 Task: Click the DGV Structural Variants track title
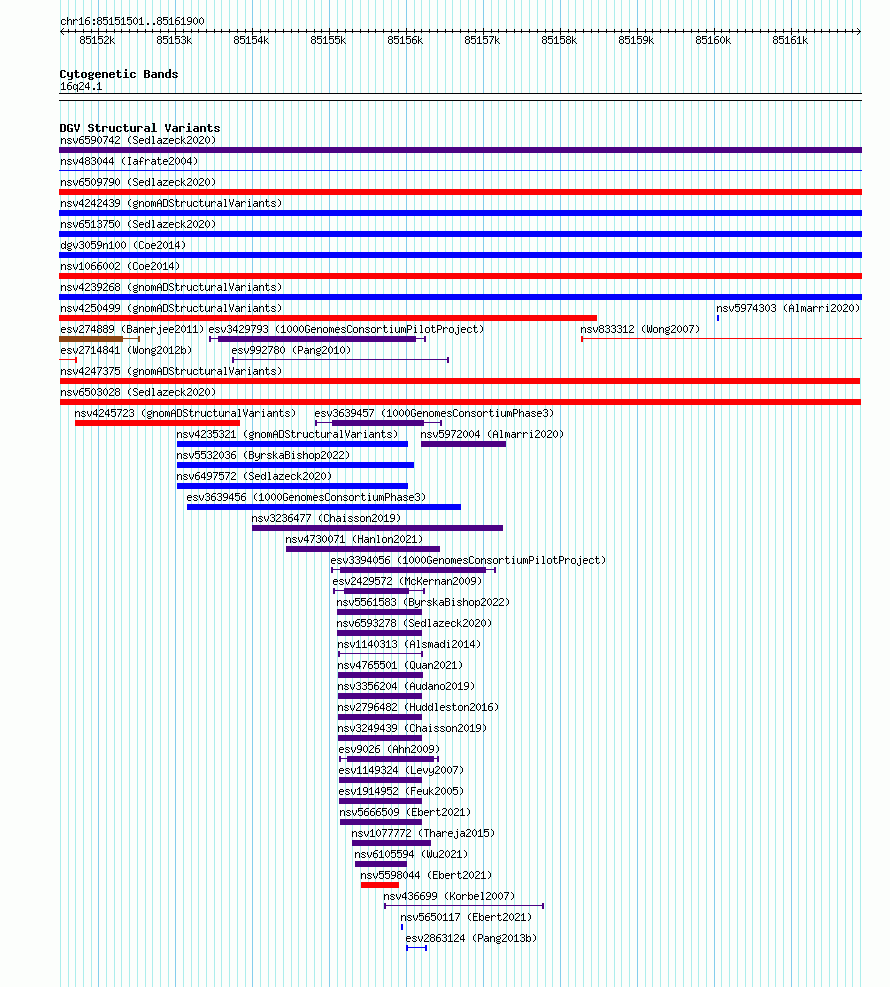click(140, 128)
